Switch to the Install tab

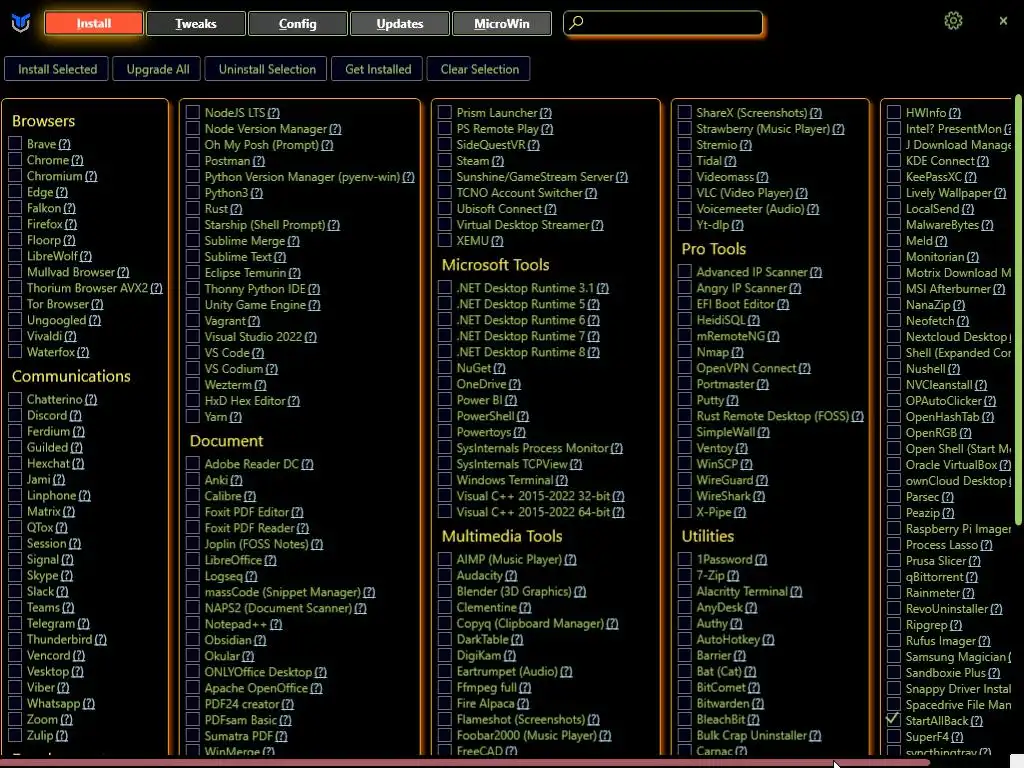point(94,24)
